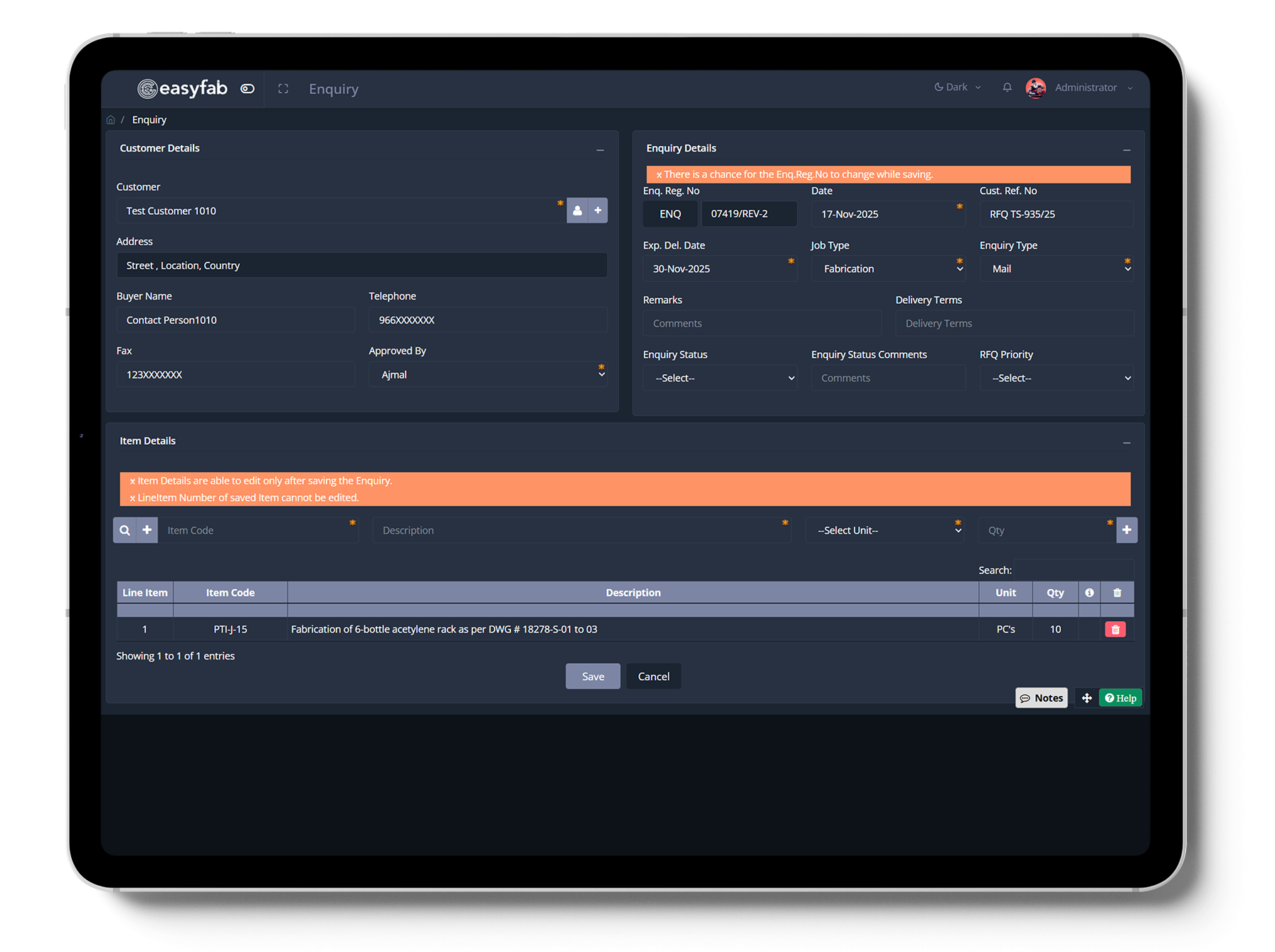Screen dimensions: 1275x952
Task: Click the Buyer Name field
Action: [236, 320]
